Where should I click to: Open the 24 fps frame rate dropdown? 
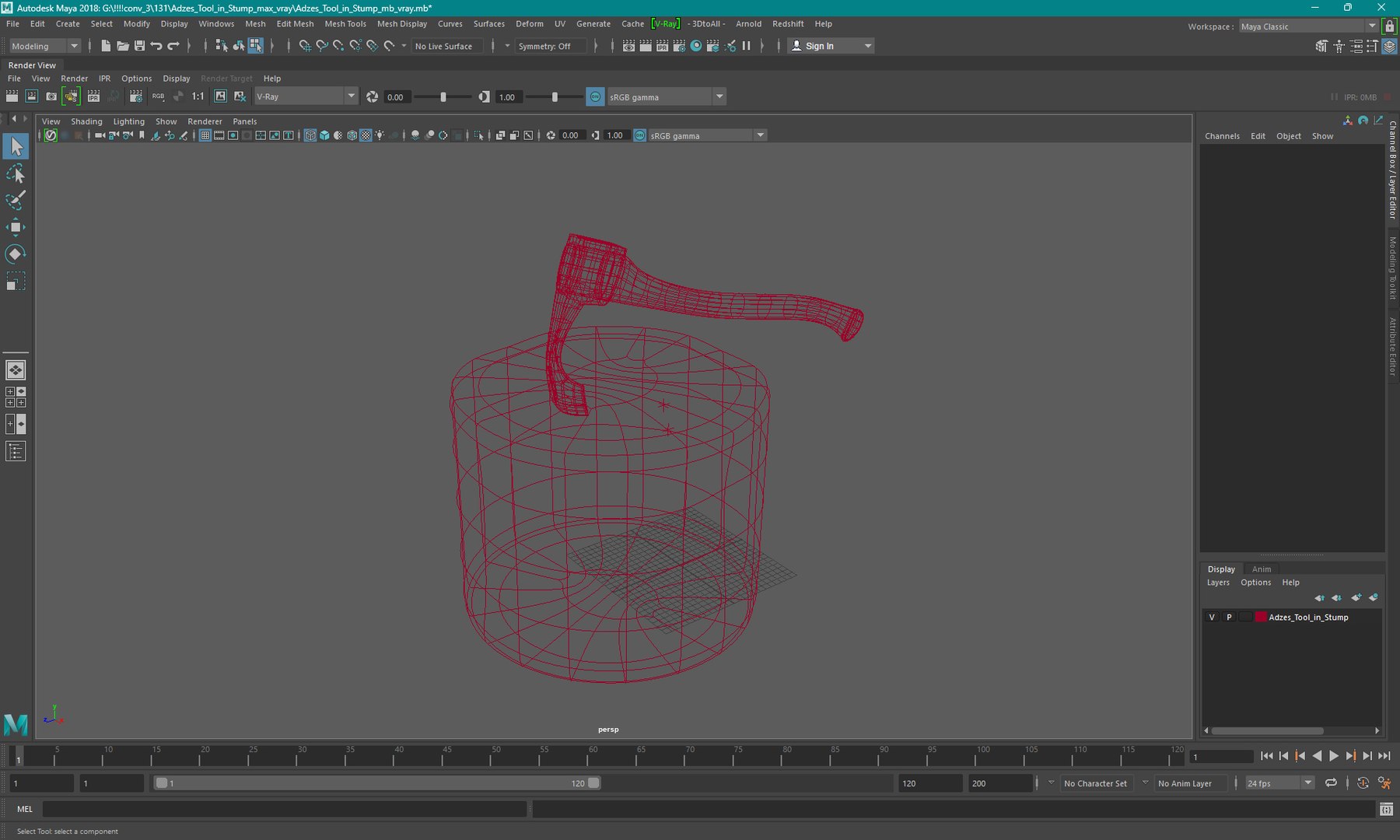tap(1280, 783)
